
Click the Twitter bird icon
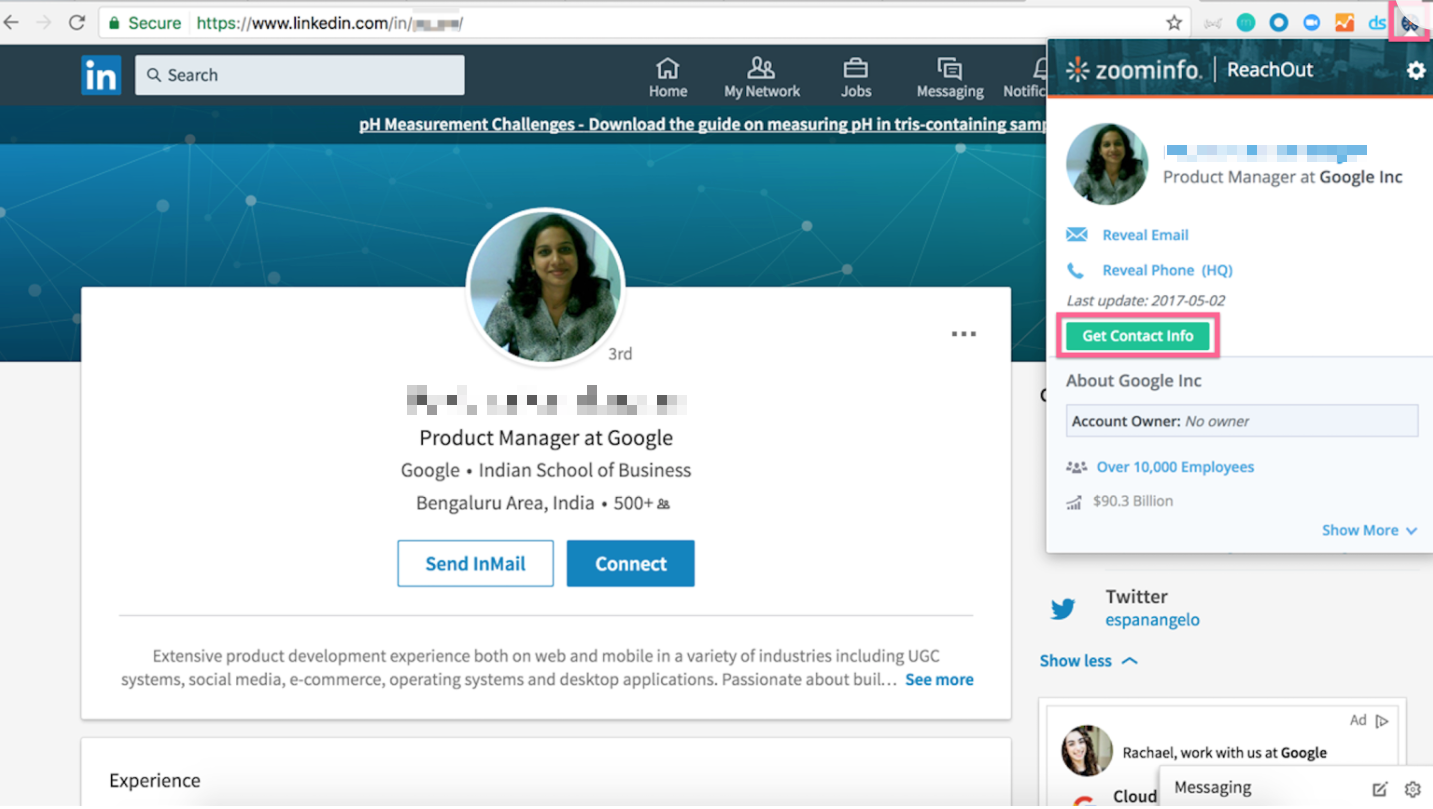coord(1062,607)
